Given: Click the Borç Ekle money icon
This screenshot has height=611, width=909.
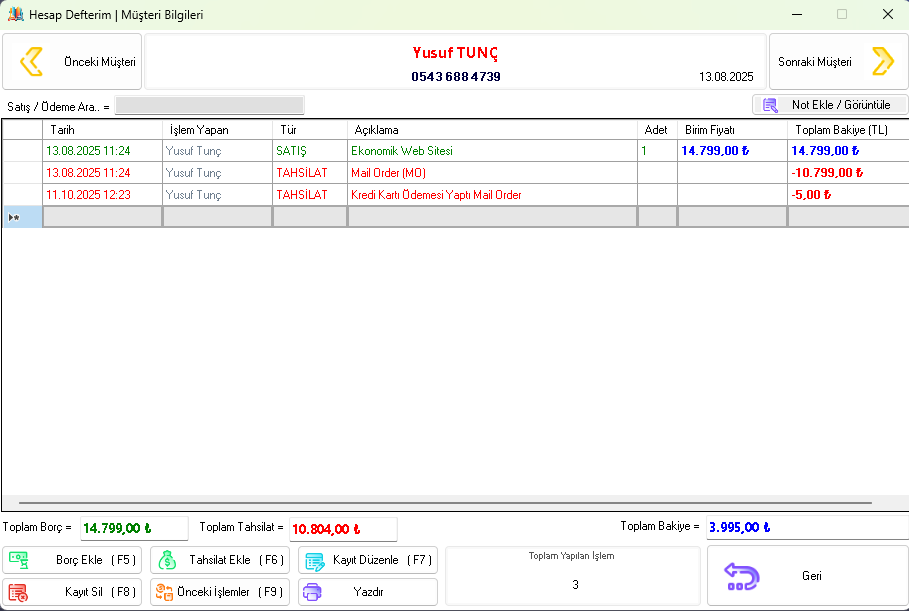Looking at the screenshot, I should [x=18, y=560].
